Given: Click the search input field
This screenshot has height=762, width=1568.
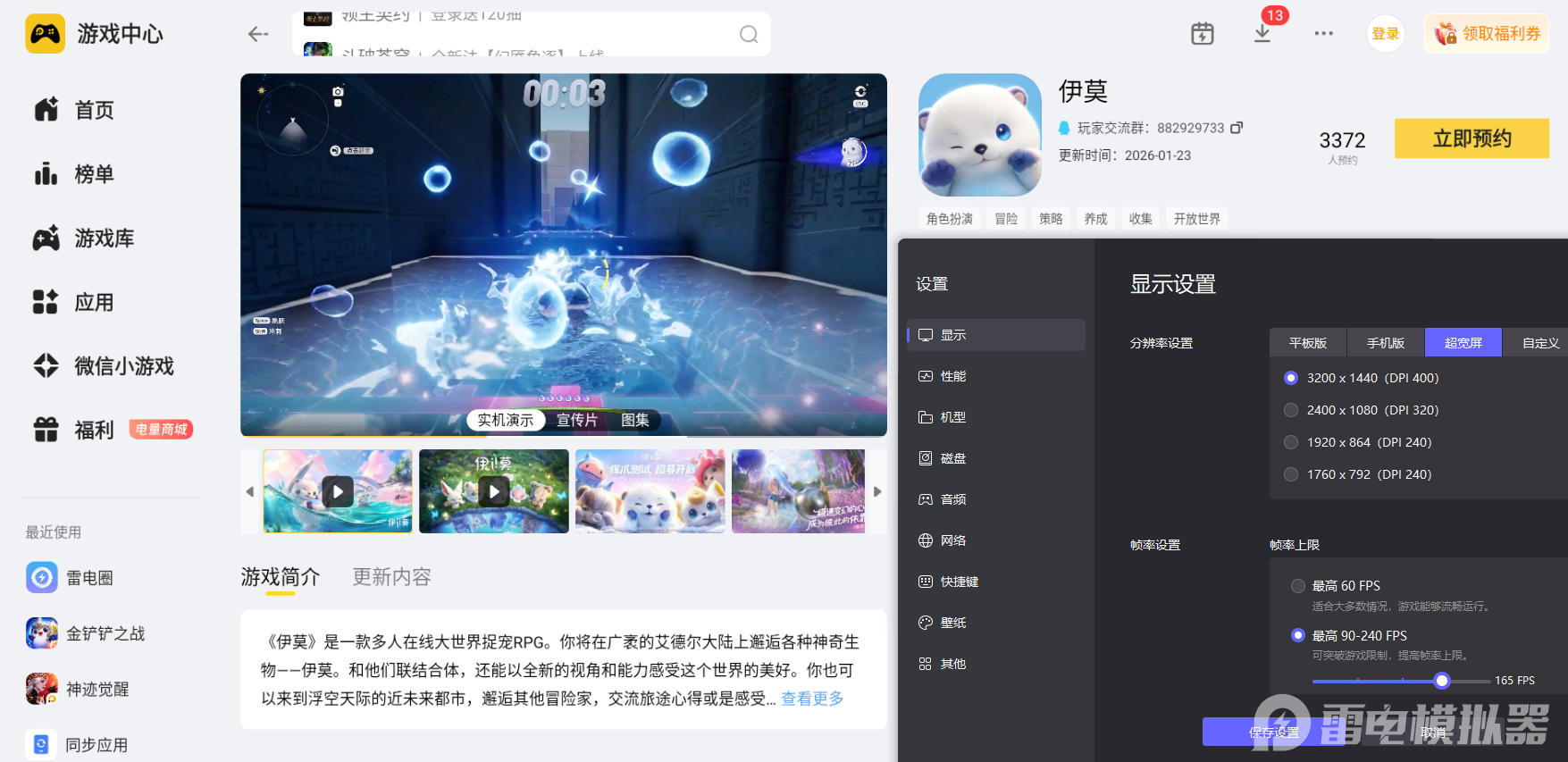Looking at the screenshot, I should pos(532,35).
